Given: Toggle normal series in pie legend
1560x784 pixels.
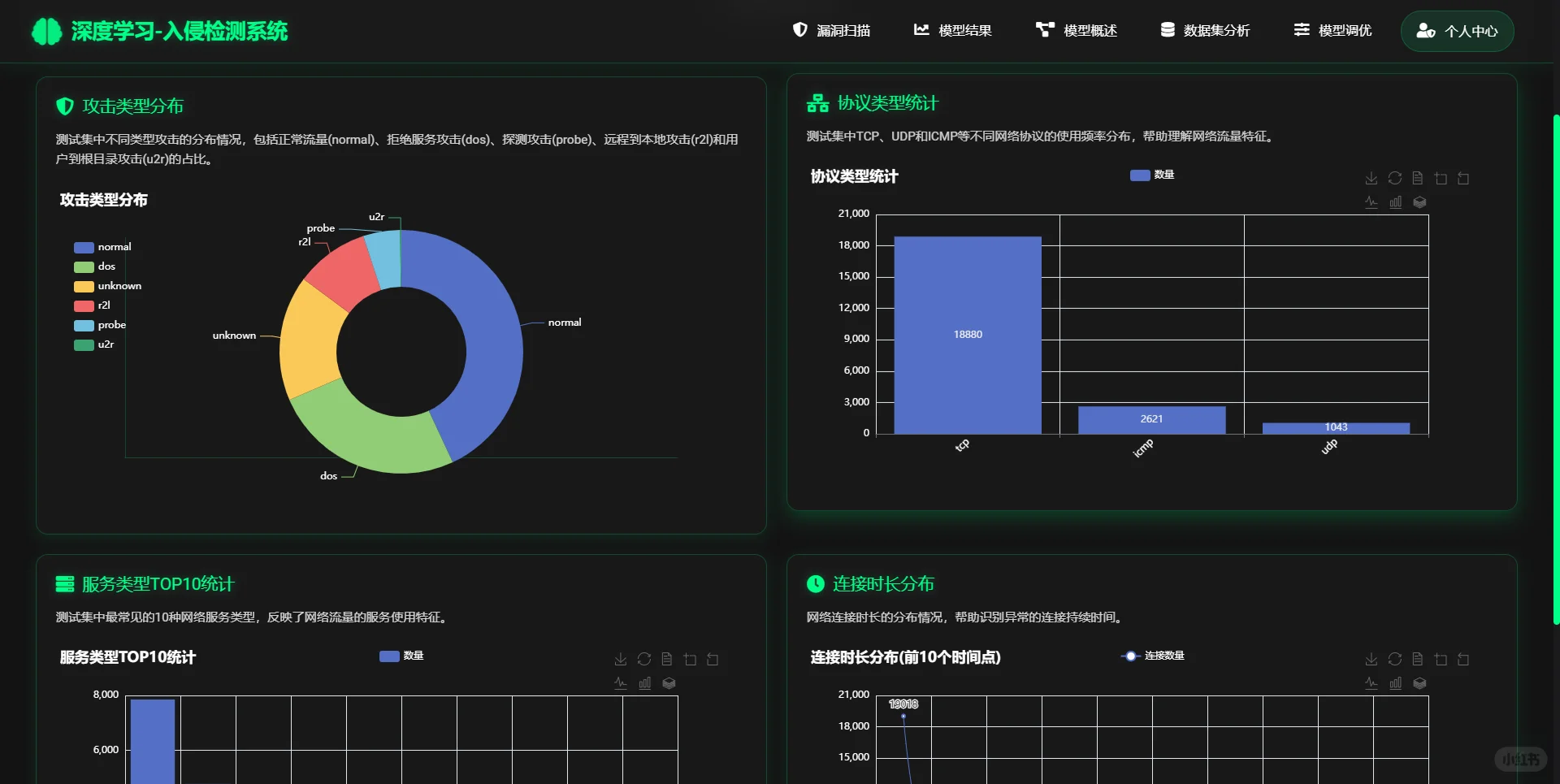Looking at the screenshot, I should tap(102, 247).
